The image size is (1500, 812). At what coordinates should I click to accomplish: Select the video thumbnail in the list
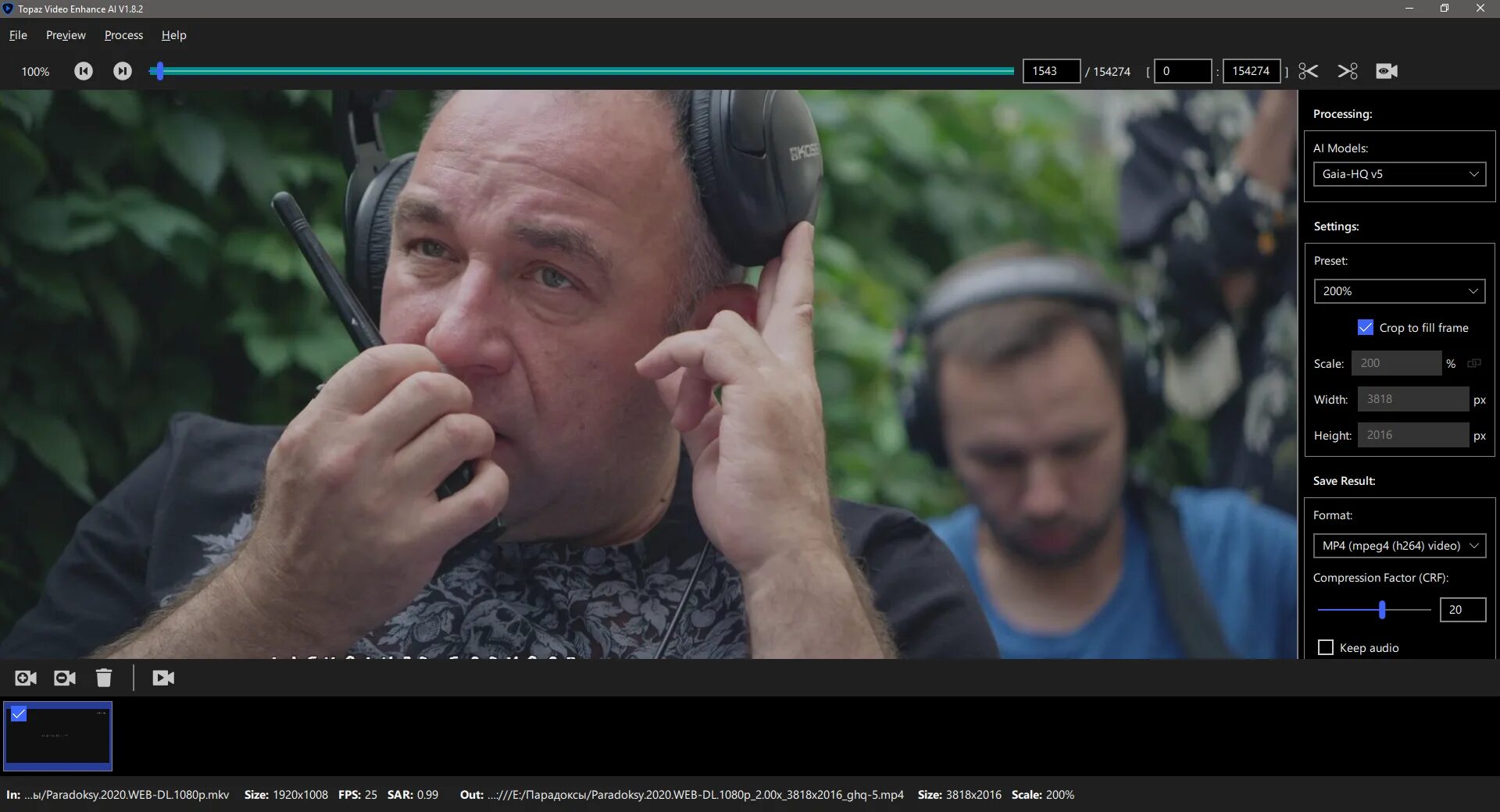coord(58,736)
